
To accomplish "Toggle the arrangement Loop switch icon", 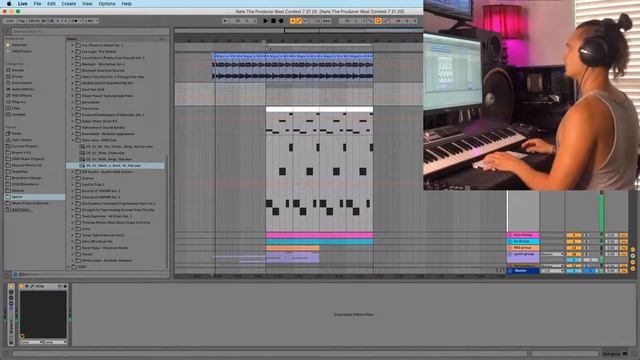I will 378,21.
